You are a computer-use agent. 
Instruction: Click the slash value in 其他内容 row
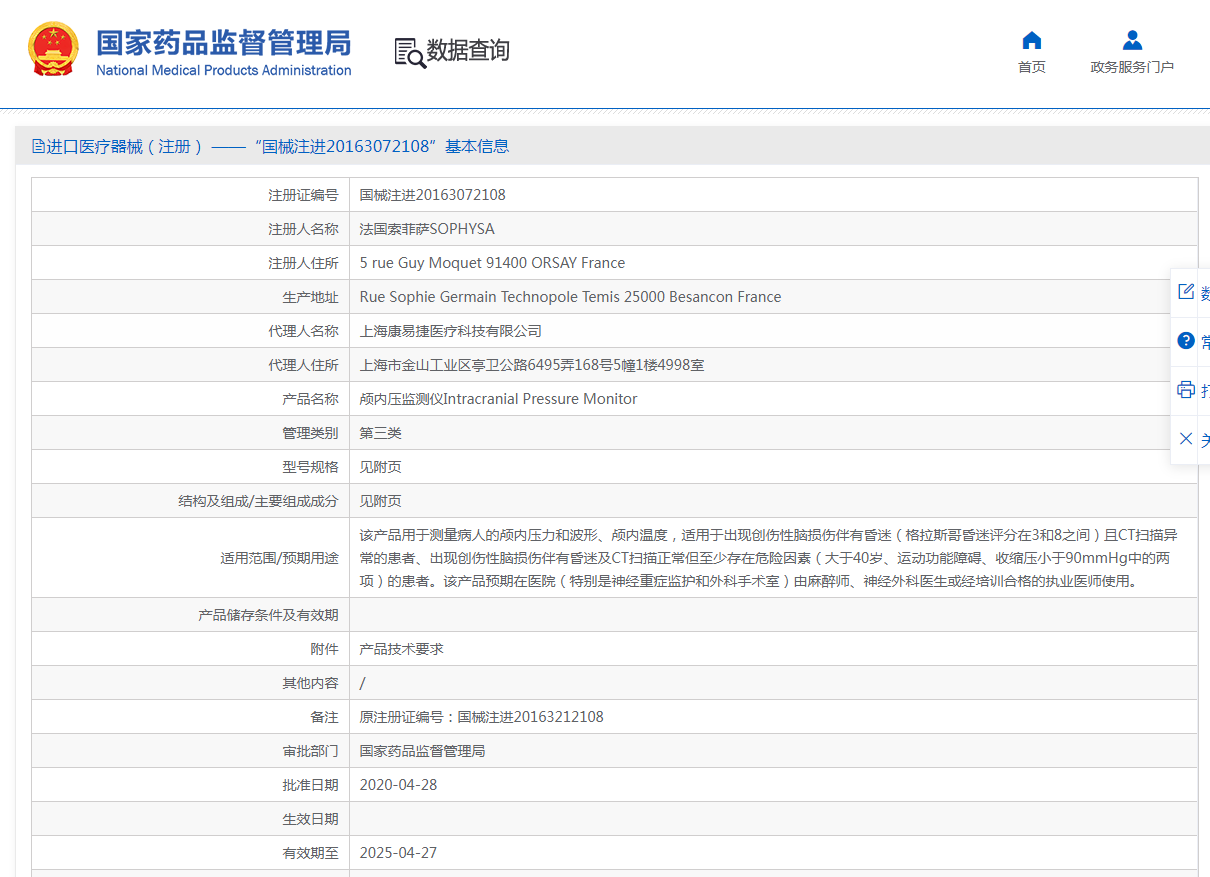click(363, 683)
